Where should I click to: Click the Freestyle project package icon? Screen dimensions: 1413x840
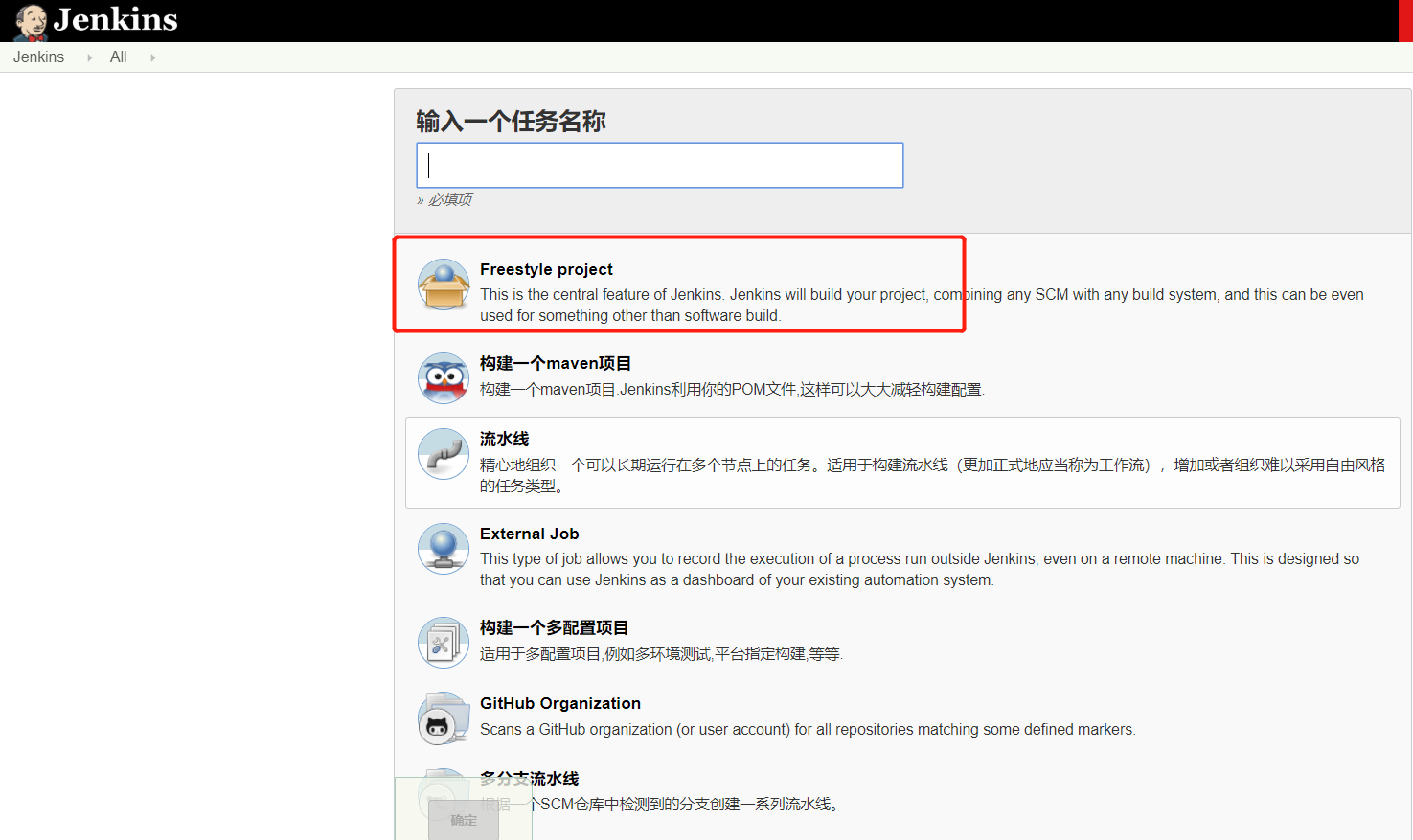coord(443,284)
